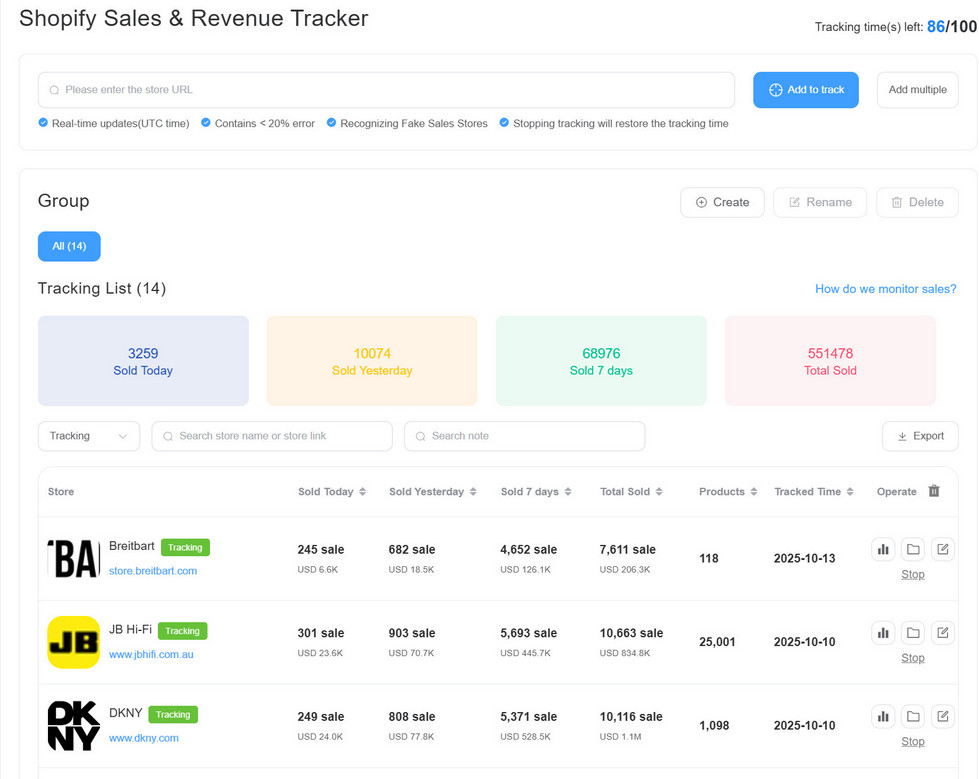
Task: Sort the list by Total Sold
Action: [631, 492]
